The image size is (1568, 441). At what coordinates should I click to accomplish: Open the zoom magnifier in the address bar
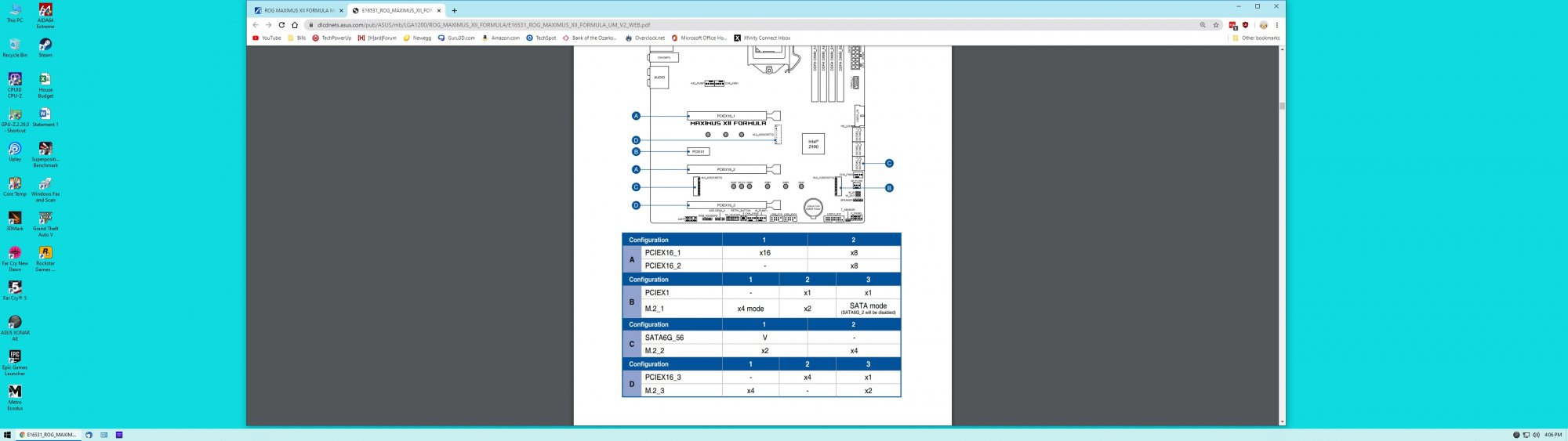point(1203,25)
